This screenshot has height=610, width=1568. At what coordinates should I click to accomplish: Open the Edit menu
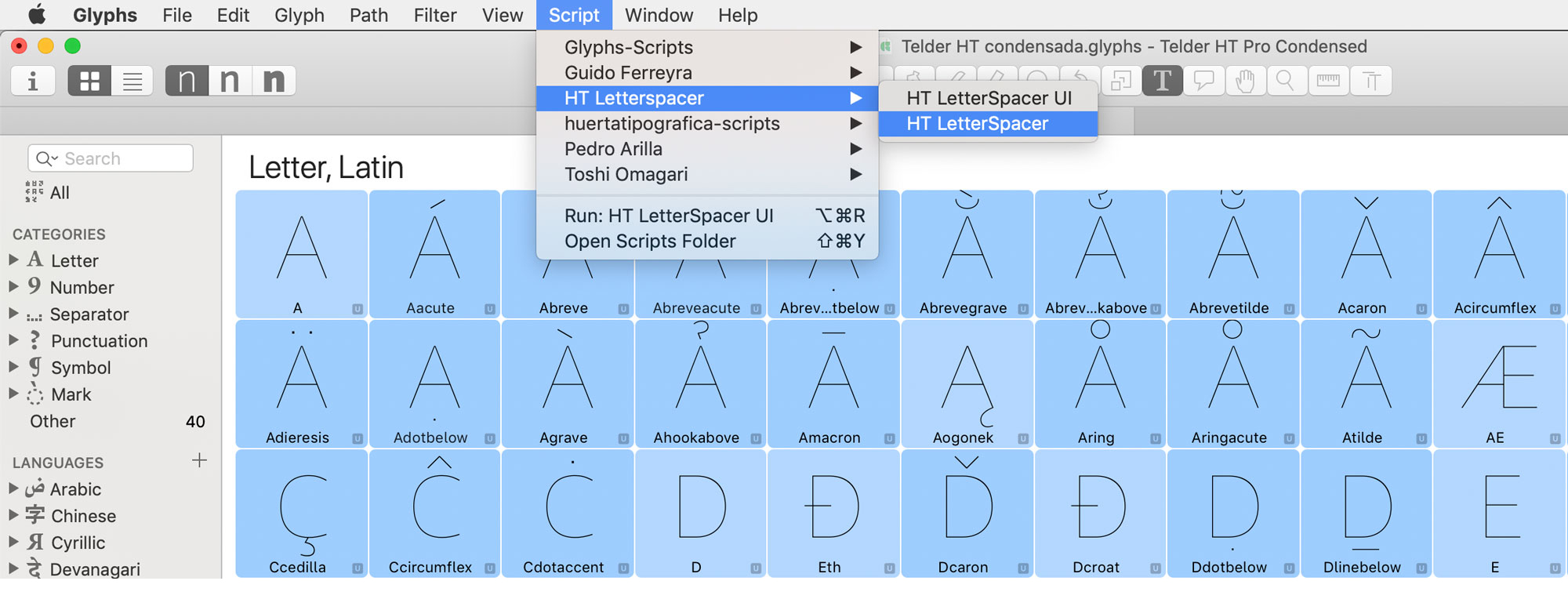click(x=233, y=15)
